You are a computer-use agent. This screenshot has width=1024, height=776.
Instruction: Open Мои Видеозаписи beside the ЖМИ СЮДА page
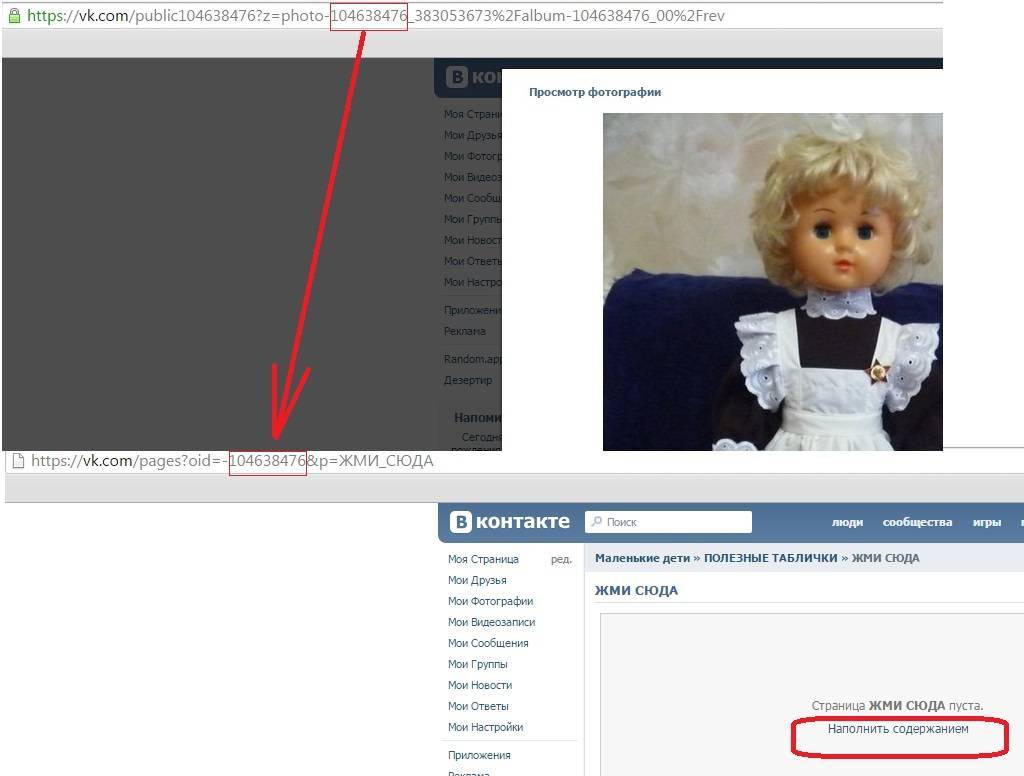click(x=491, y=622)
